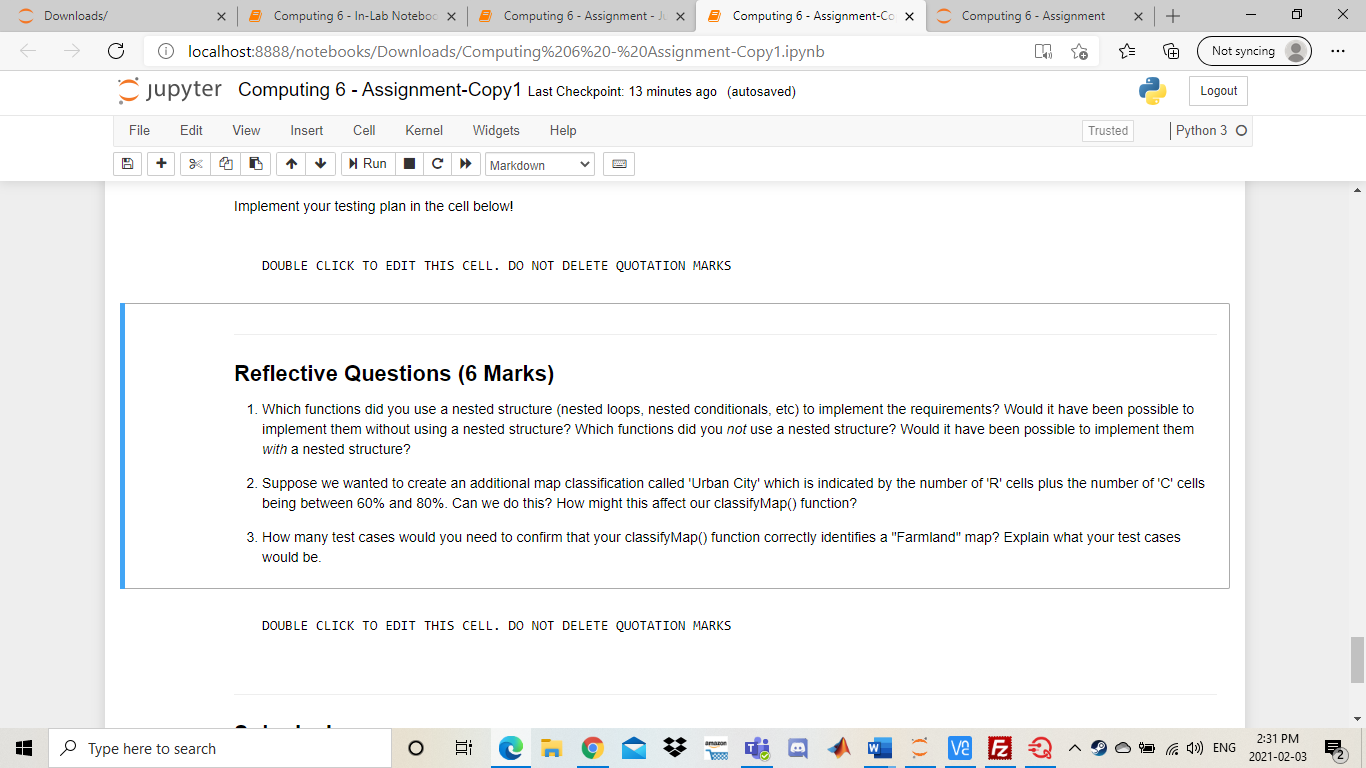This screenshot has height=768, width=1366.
Task: Open FileZilla from the taskbar
Action: point(998,748)
